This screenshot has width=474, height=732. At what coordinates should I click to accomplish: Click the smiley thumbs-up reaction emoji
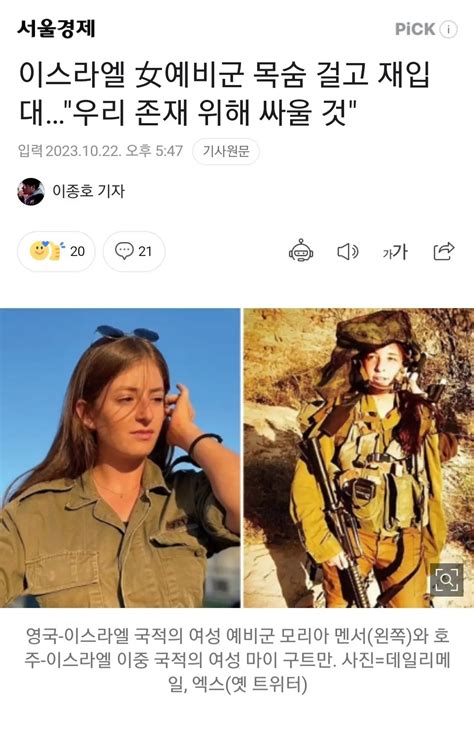click(x=46, y=251)
